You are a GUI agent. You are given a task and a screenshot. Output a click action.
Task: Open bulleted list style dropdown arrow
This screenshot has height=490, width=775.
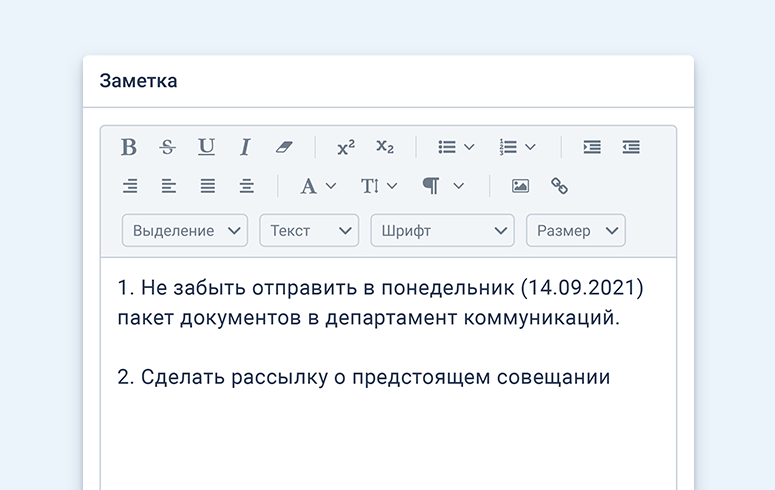point(470,147)
